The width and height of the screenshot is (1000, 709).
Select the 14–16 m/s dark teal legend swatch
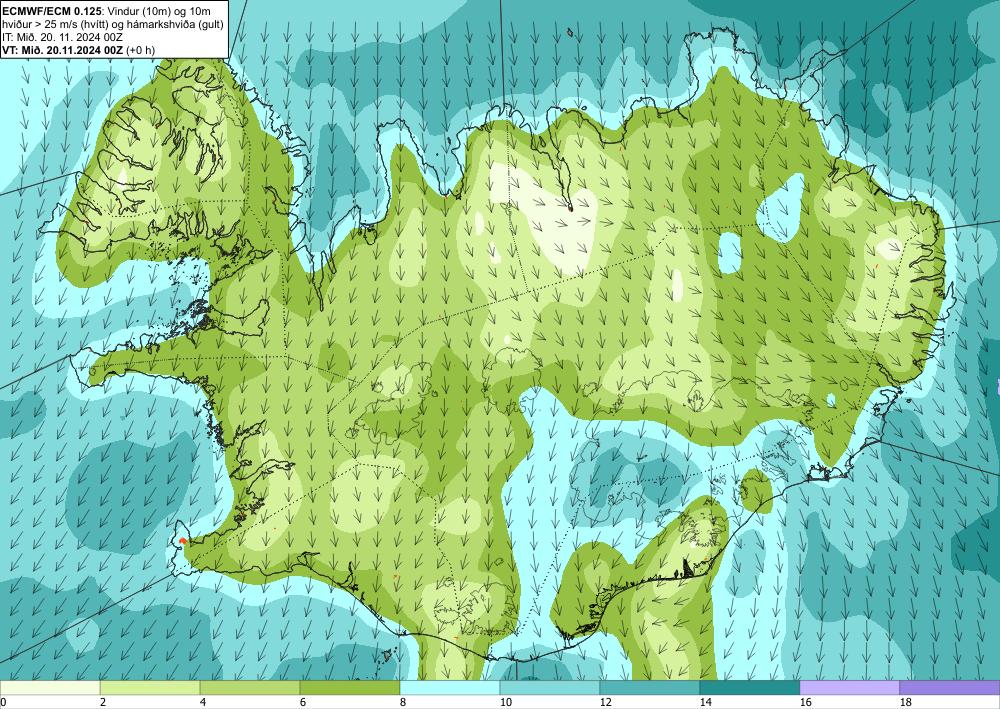(750, 687)
